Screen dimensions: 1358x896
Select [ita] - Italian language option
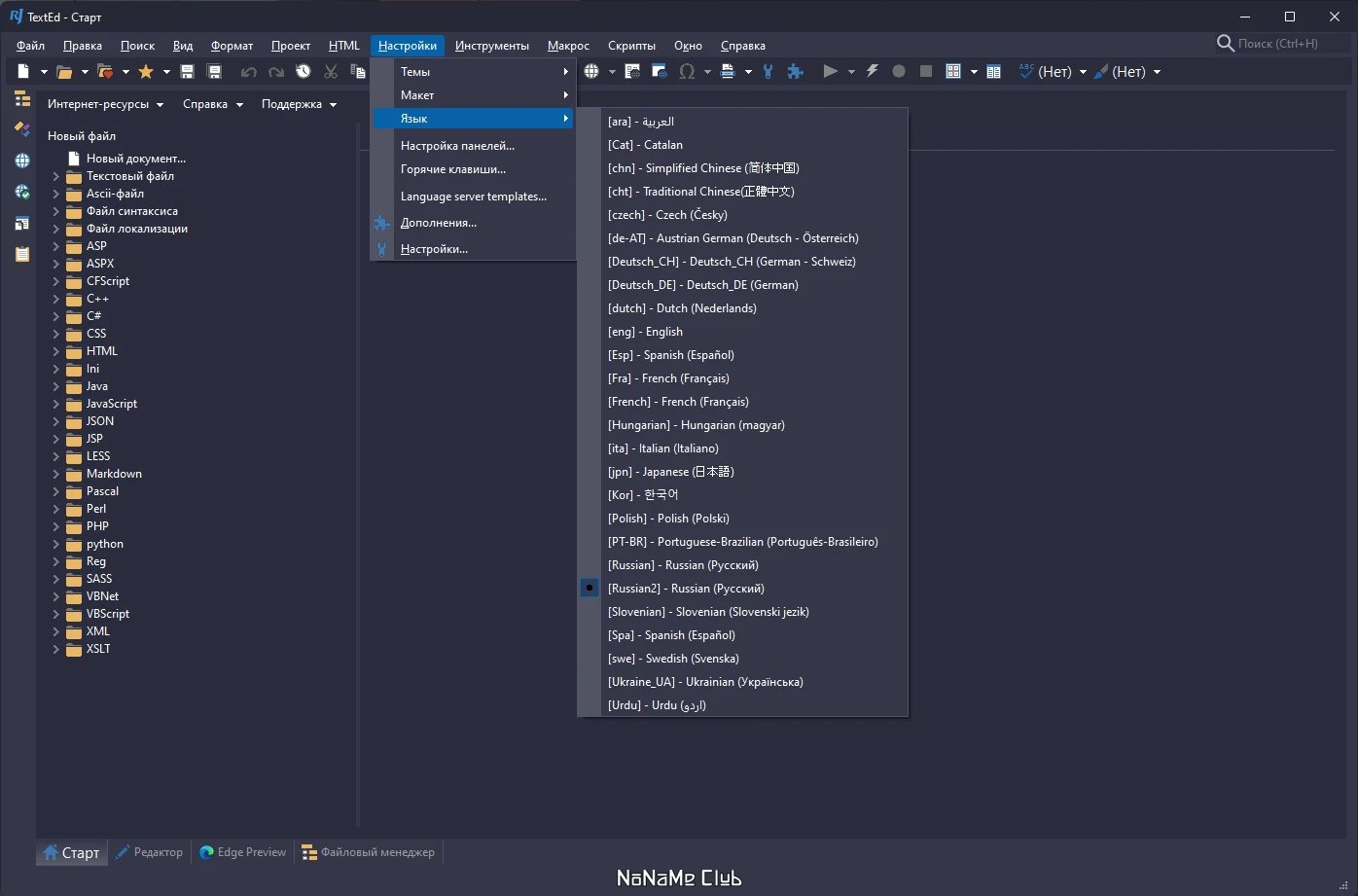[743, 448]
